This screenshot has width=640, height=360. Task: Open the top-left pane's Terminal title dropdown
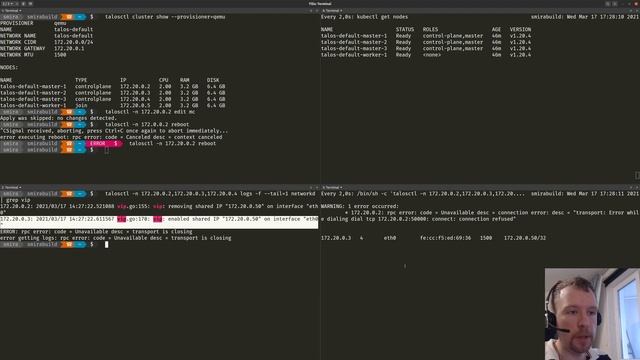tap(11, 11)
